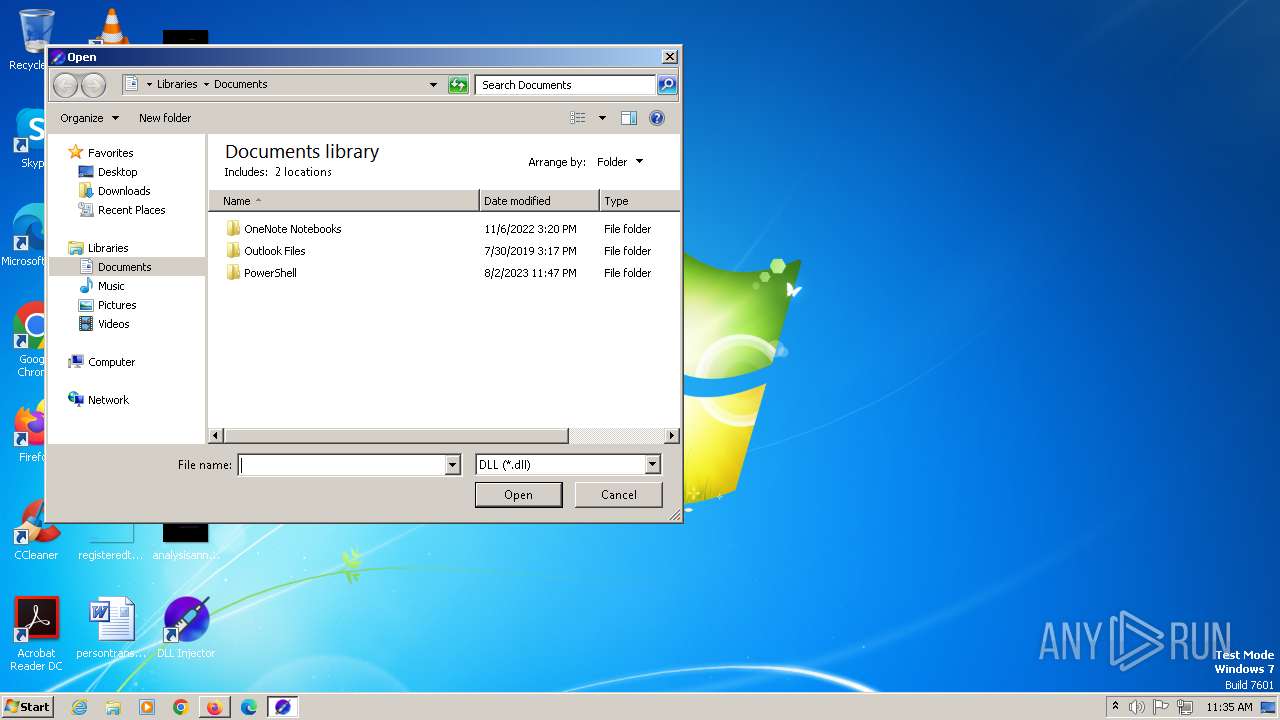1280x720 pixels.
Task: Click Firefox icon in the taskbar
Action: click(x=214, y=707)
